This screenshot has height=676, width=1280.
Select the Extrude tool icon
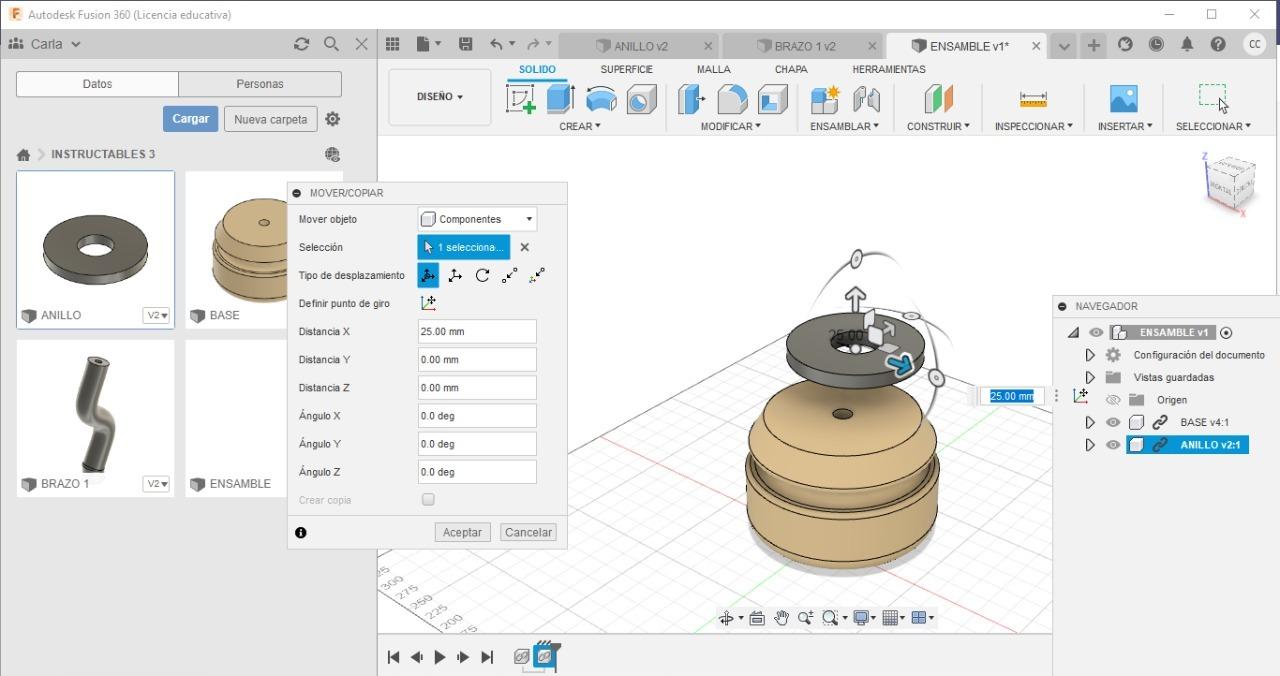pos(560,99)
